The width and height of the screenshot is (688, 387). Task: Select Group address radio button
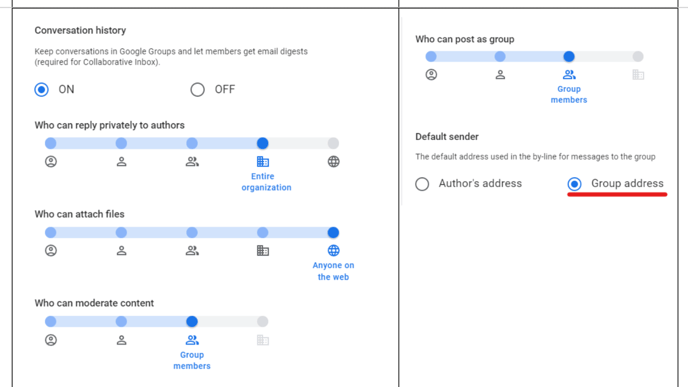[x=574, y=184]
